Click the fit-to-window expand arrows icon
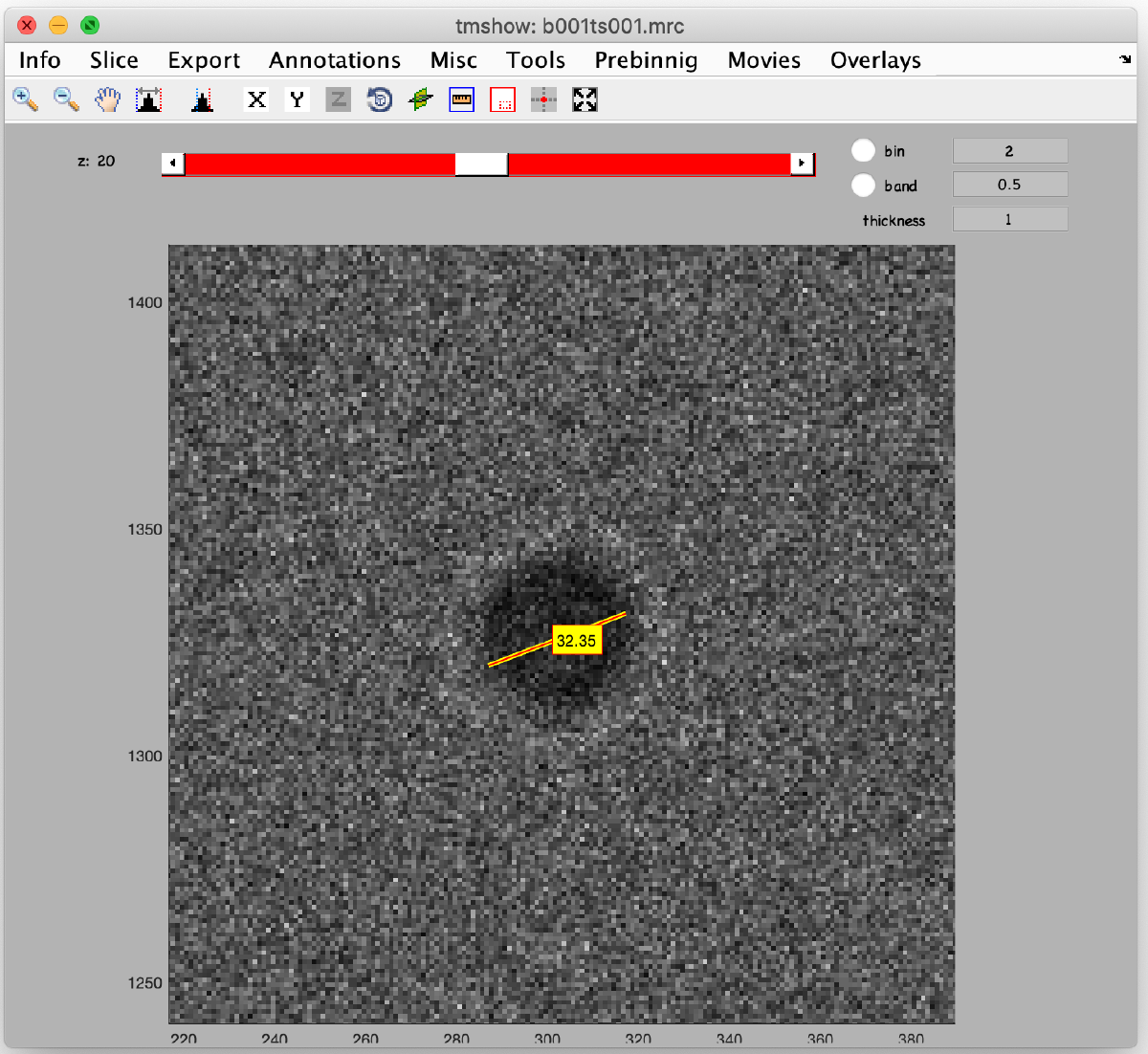Viewport: 1148px width, 1054px height. pos(585,99)
